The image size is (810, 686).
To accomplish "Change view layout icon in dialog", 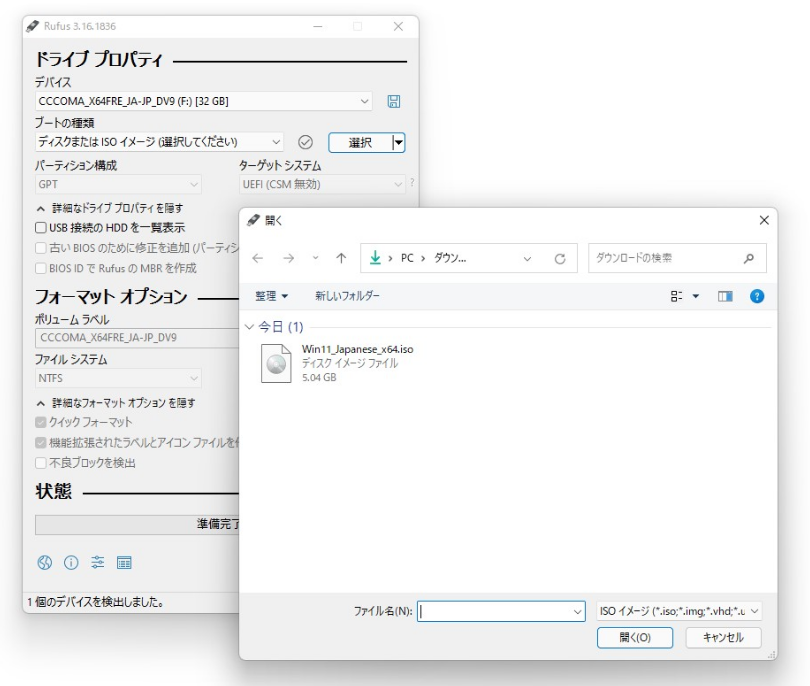I will pyautogui.click(x=676, y=296).
